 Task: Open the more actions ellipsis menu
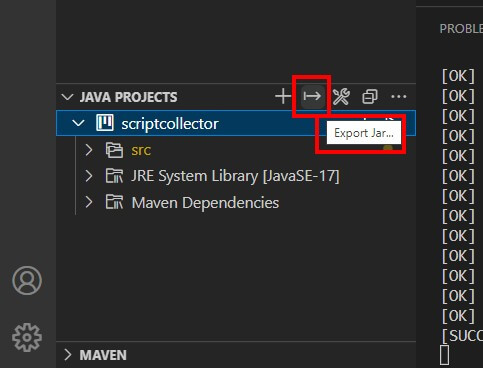(x=399, y=97)
